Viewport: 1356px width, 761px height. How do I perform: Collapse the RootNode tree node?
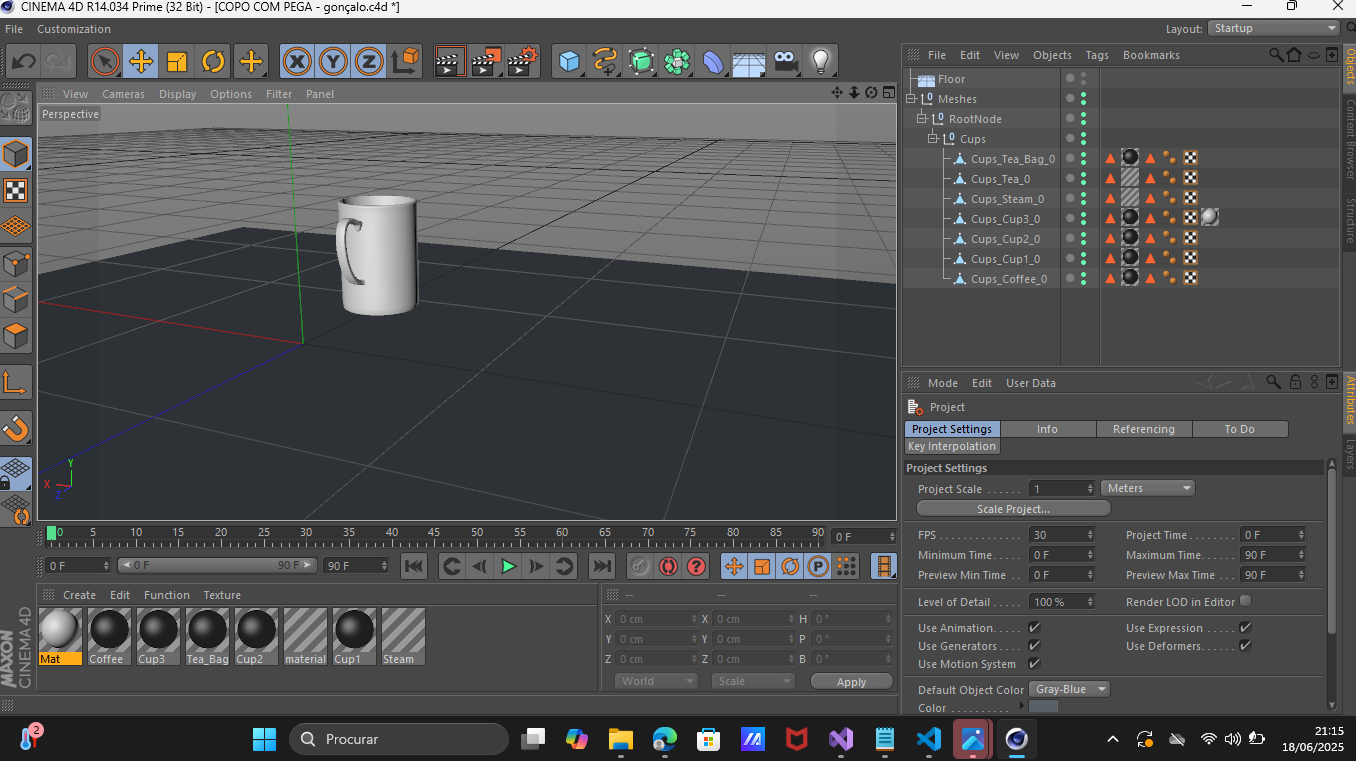tap(922, 119)
